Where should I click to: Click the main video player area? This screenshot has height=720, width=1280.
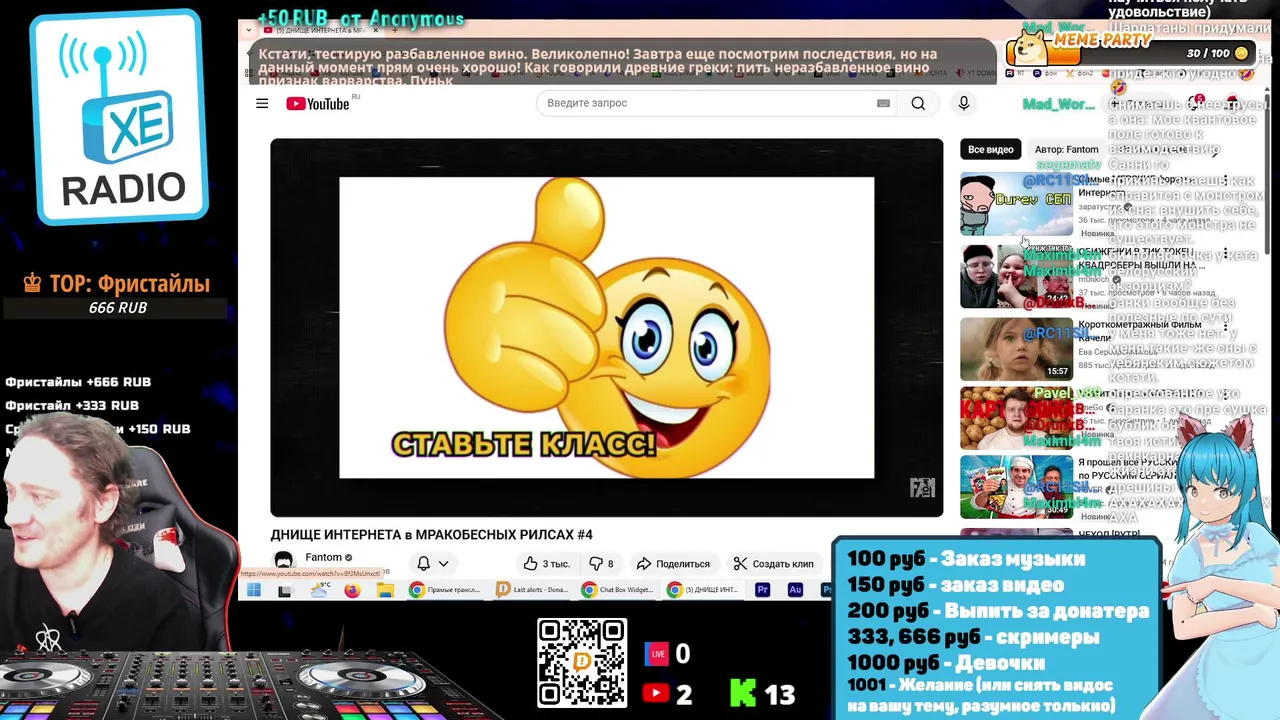click(606, 327)
